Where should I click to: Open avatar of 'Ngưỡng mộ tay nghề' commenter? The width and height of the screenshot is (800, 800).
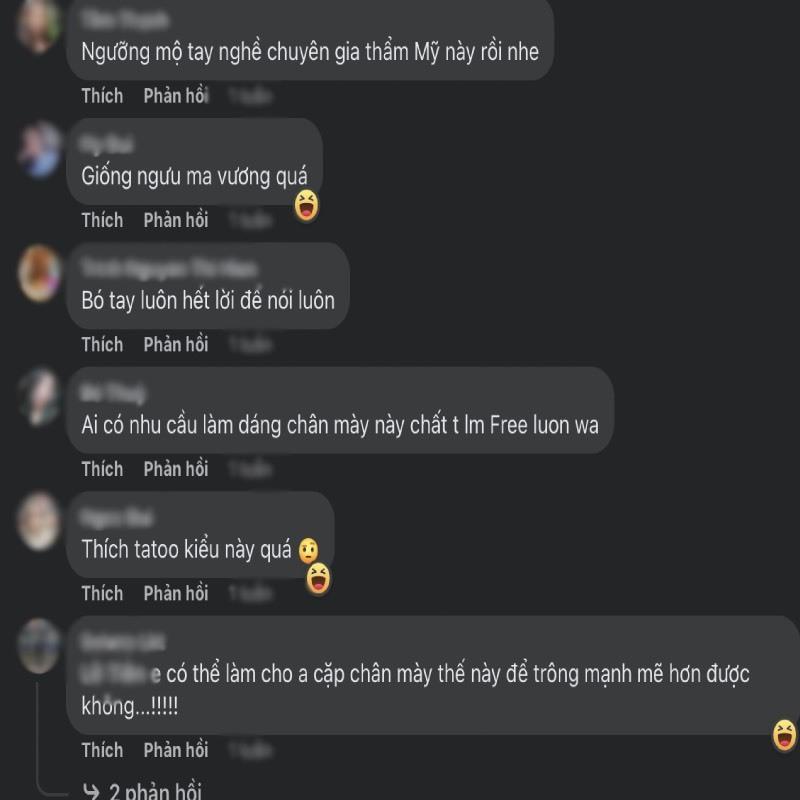coord(39,26)
